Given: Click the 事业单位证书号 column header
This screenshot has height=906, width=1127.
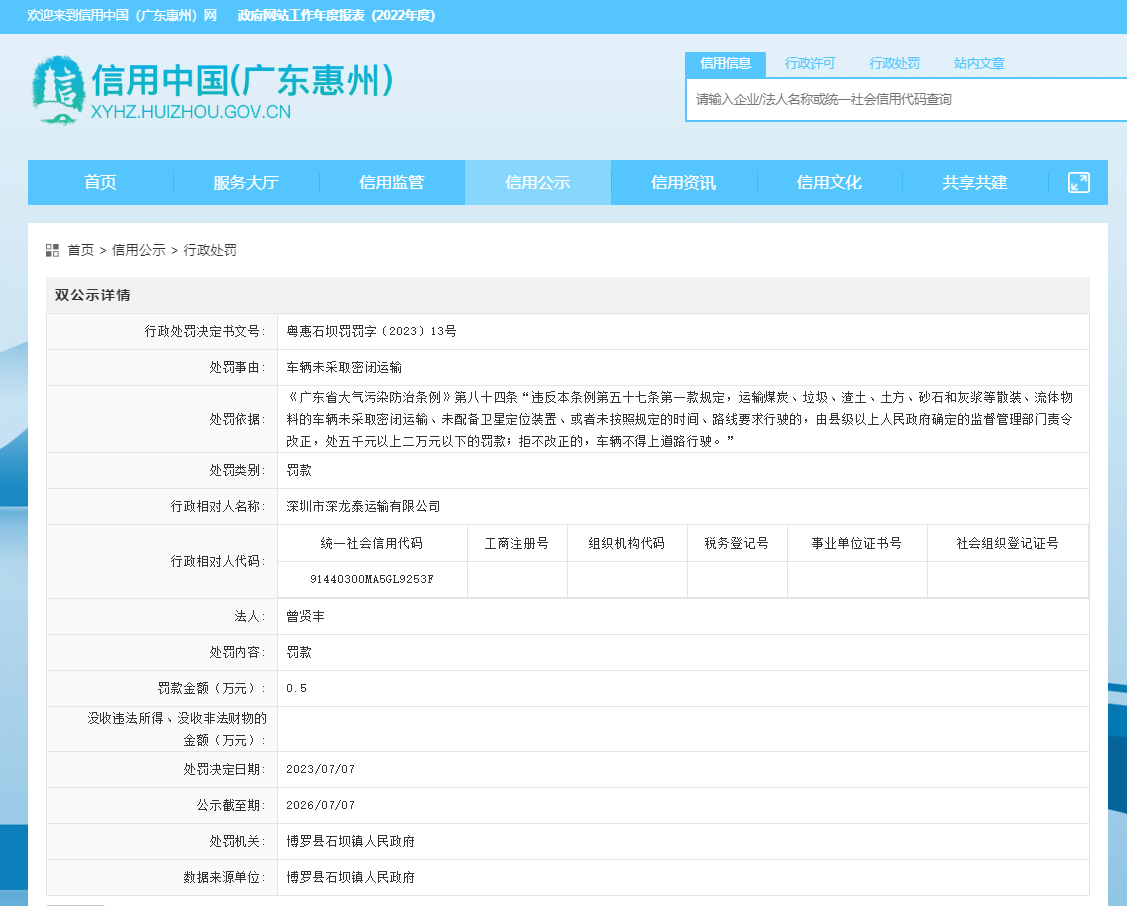Looking at the screenshot, I should [x=857, y=543].
